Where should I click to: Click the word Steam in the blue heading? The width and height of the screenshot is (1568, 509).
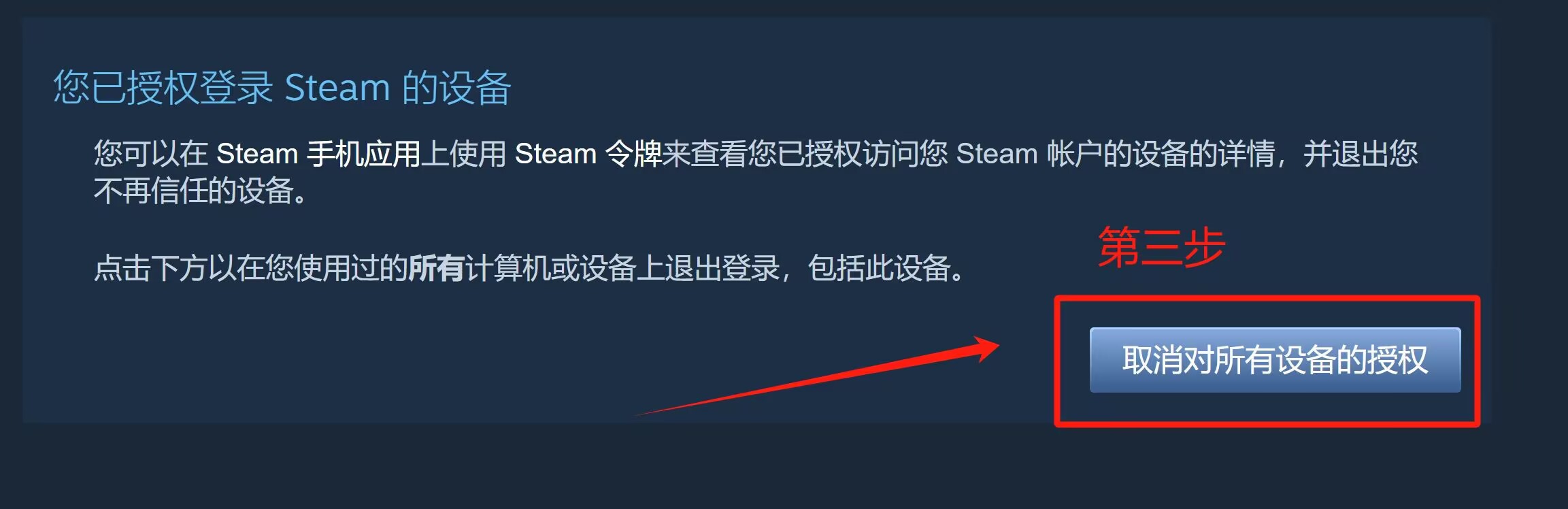pyautogui.click(x=337, y=88)
